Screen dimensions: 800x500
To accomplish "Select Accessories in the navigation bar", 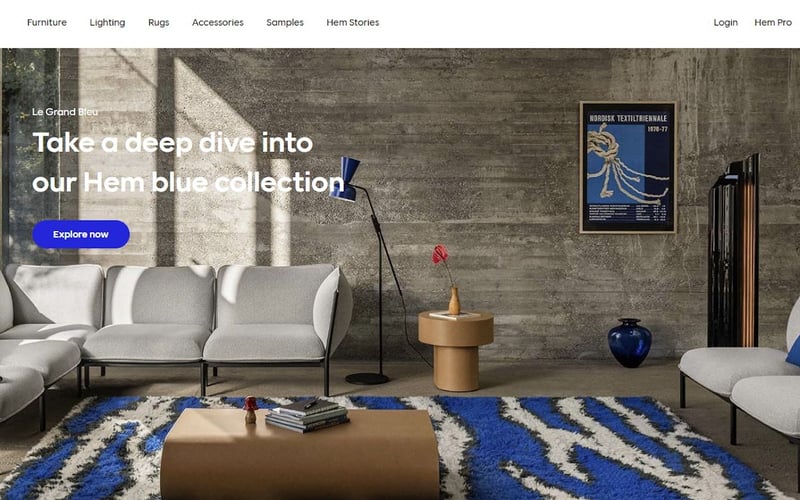I will 217,22.
